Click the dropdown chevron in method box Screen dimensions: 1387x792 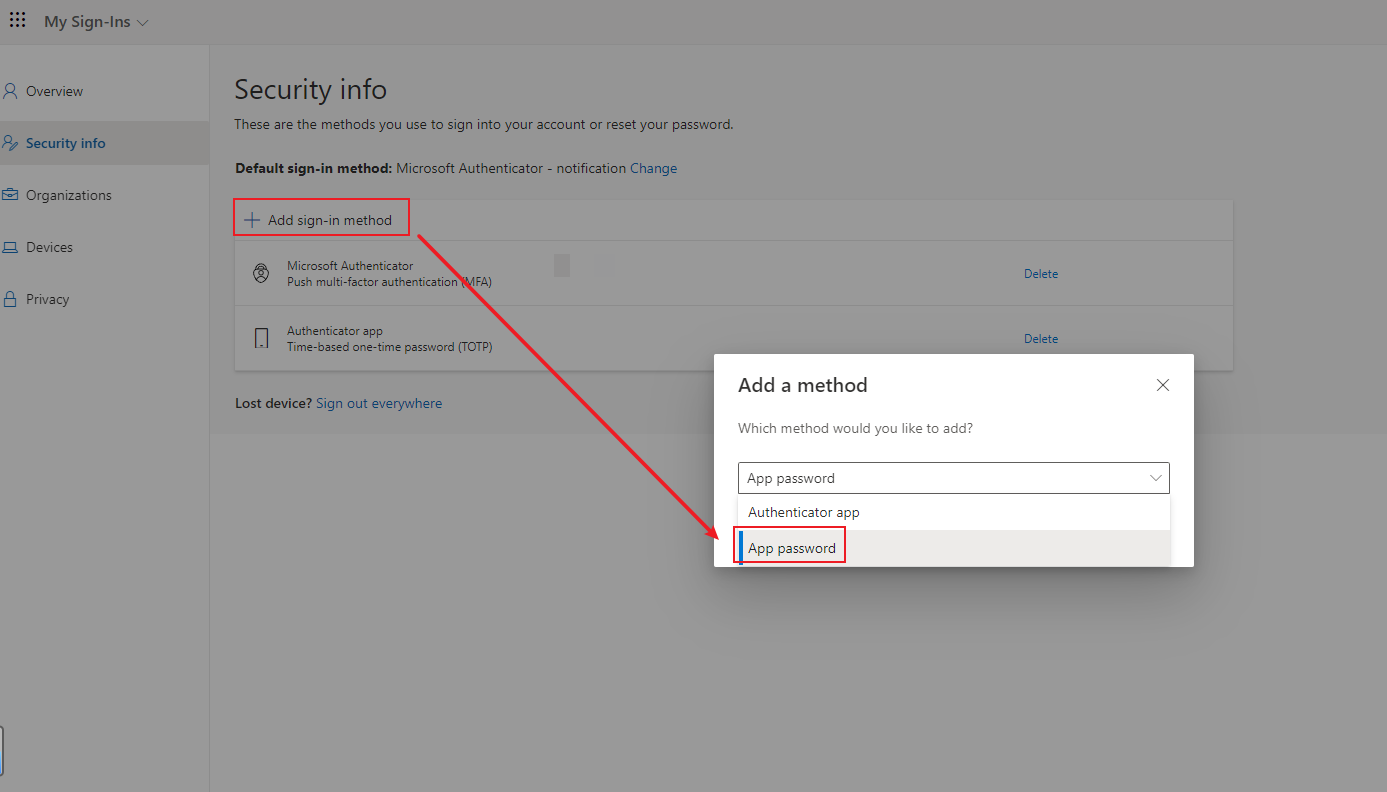pos(1156,478)
